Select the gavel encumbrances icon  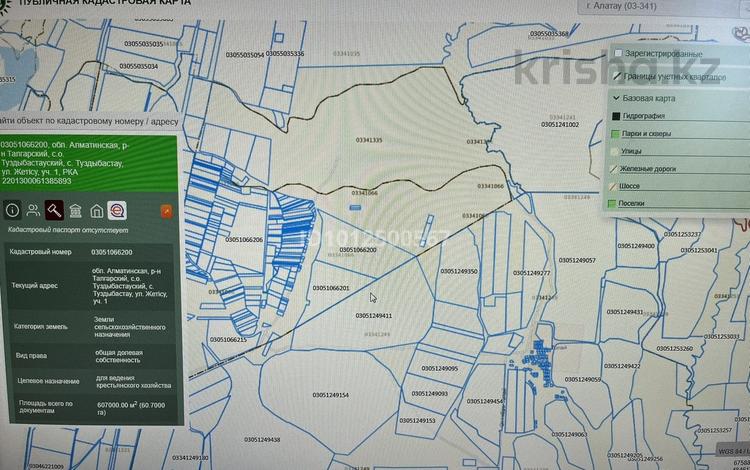pos(54,210)
